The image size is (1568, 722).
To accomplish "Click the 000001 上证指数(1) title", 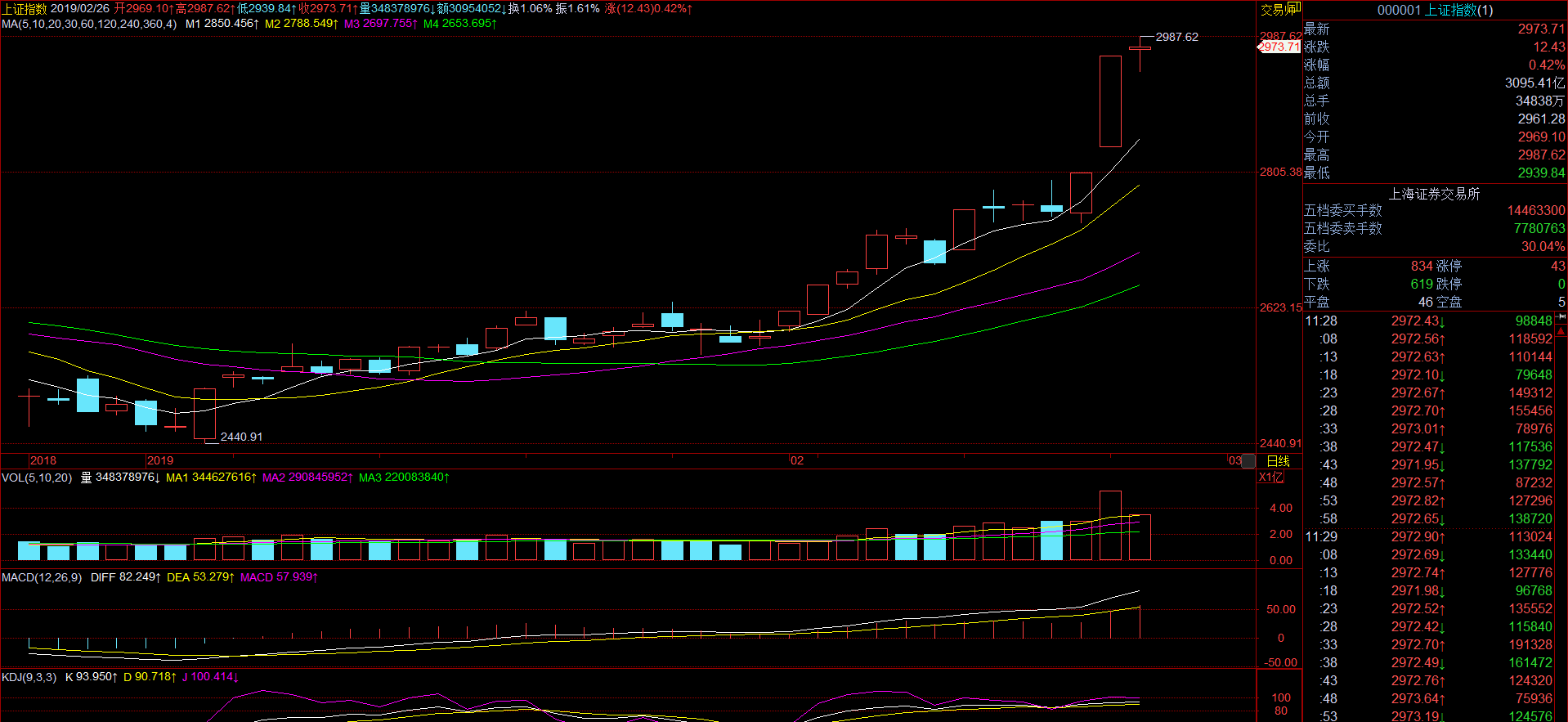I will coord(1435,10).
